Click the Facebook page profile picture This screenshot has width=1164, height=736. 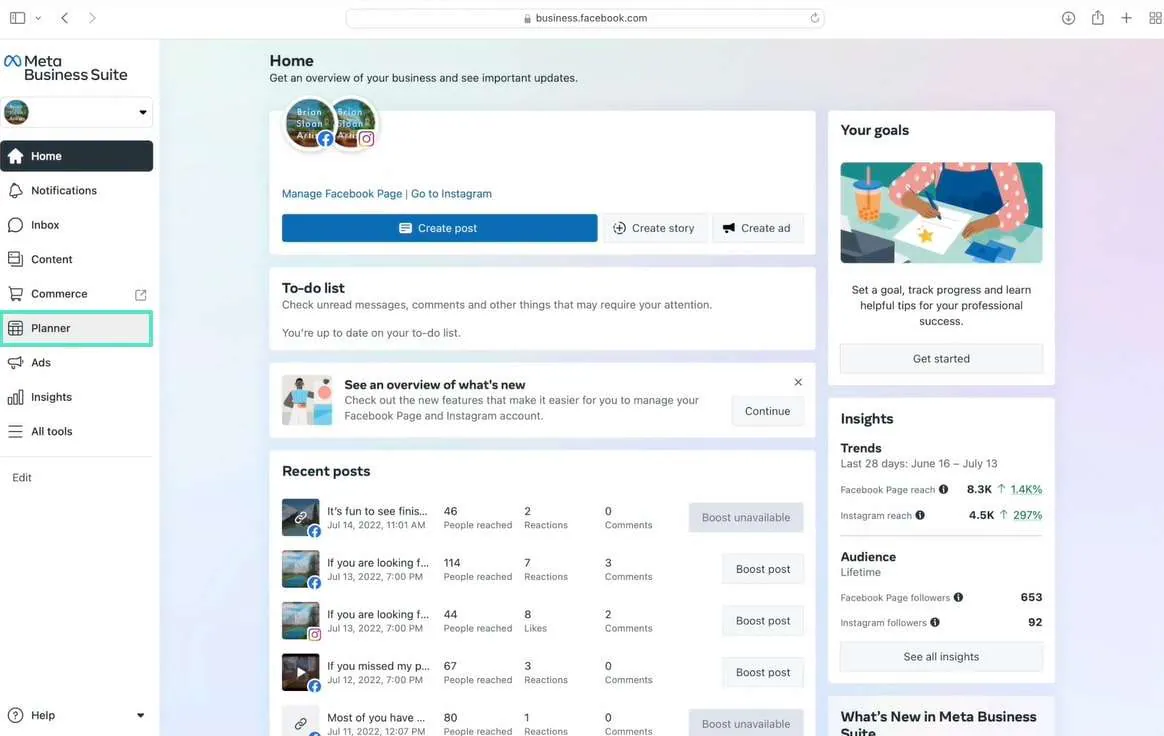pos(309,123)
